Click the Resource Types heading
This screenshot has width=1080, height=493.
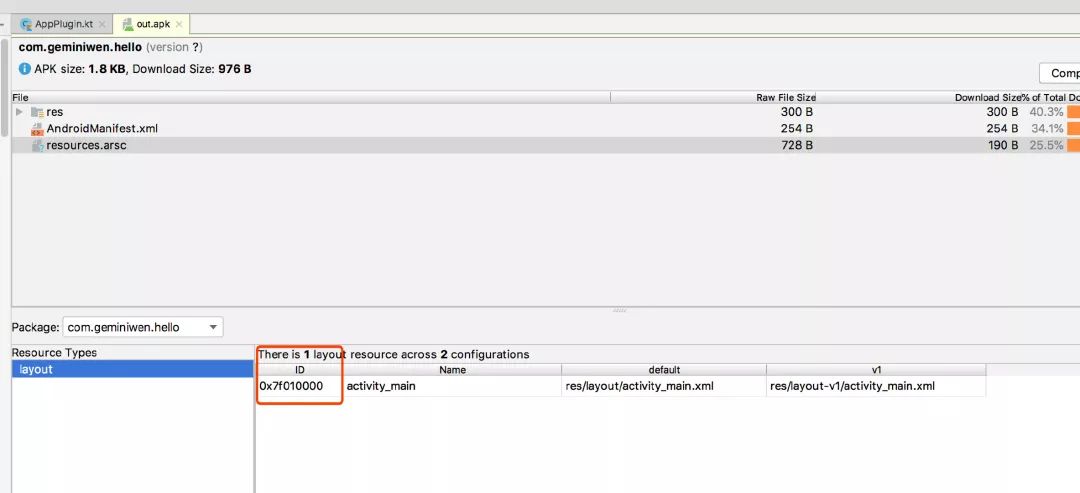(54, 353)
